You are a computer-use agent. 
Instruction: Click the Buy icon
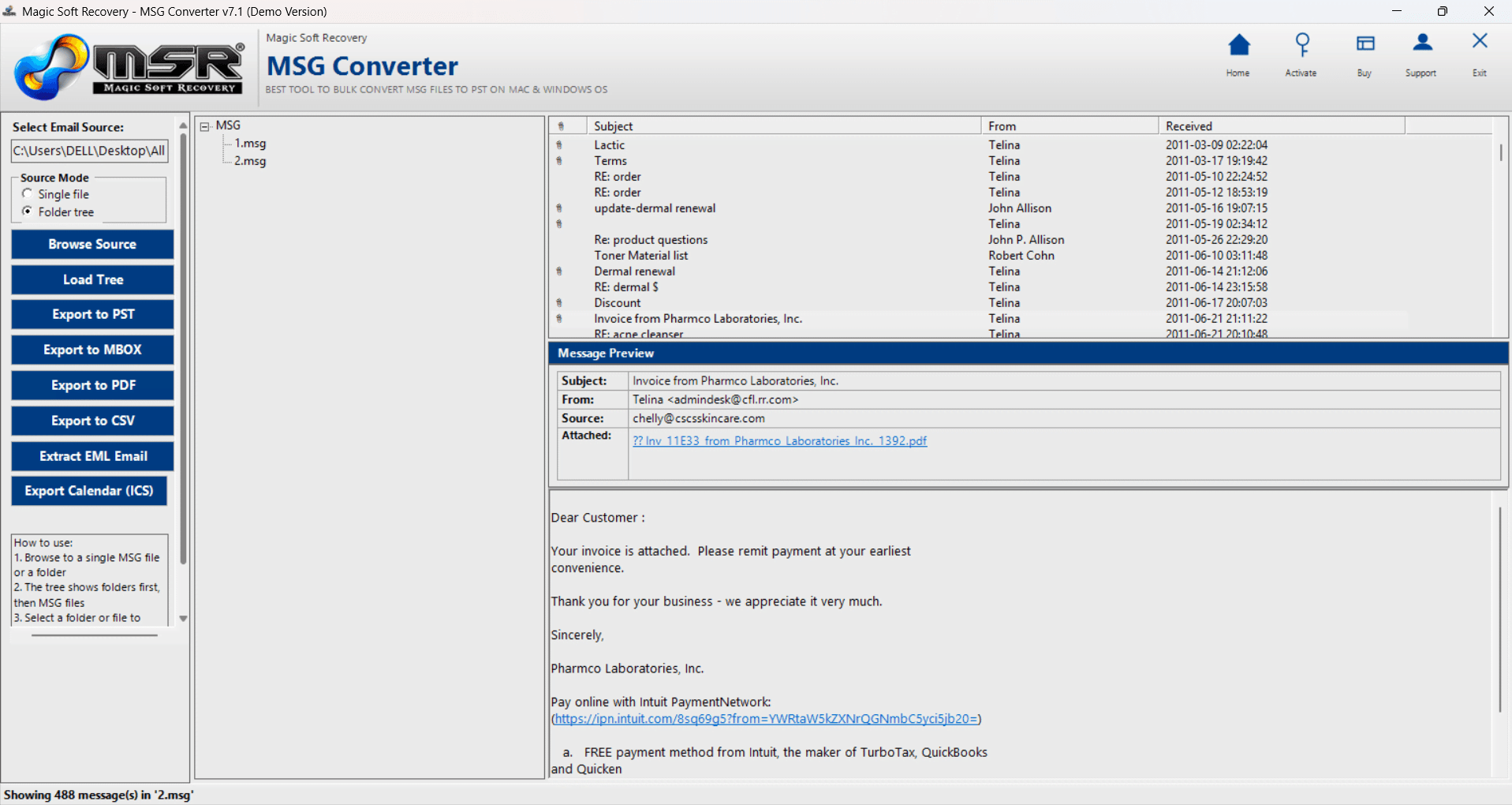(x=1365, y=44)
